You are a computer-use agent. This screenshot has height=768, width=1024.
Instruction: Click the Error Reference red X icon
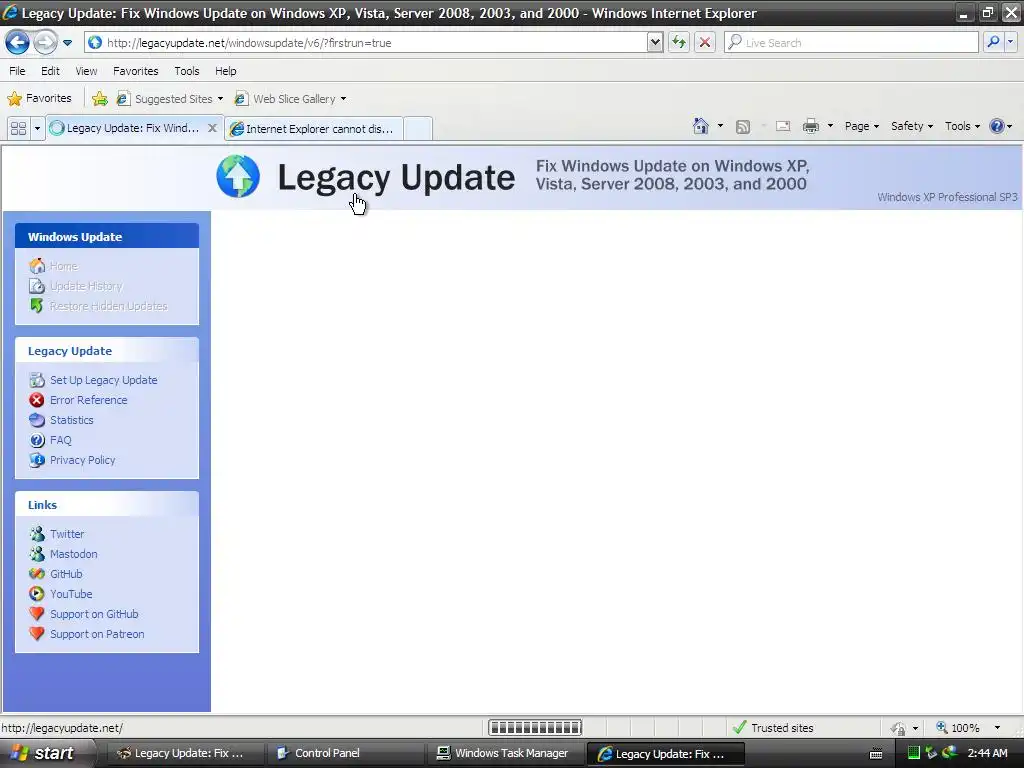37,400
